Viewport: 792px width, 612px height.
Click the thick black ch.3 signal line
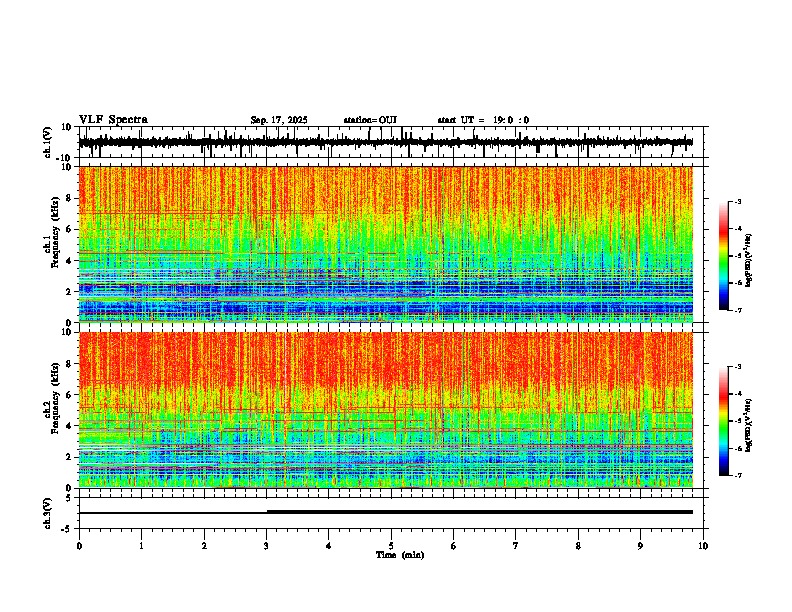(x=480, y=512)
